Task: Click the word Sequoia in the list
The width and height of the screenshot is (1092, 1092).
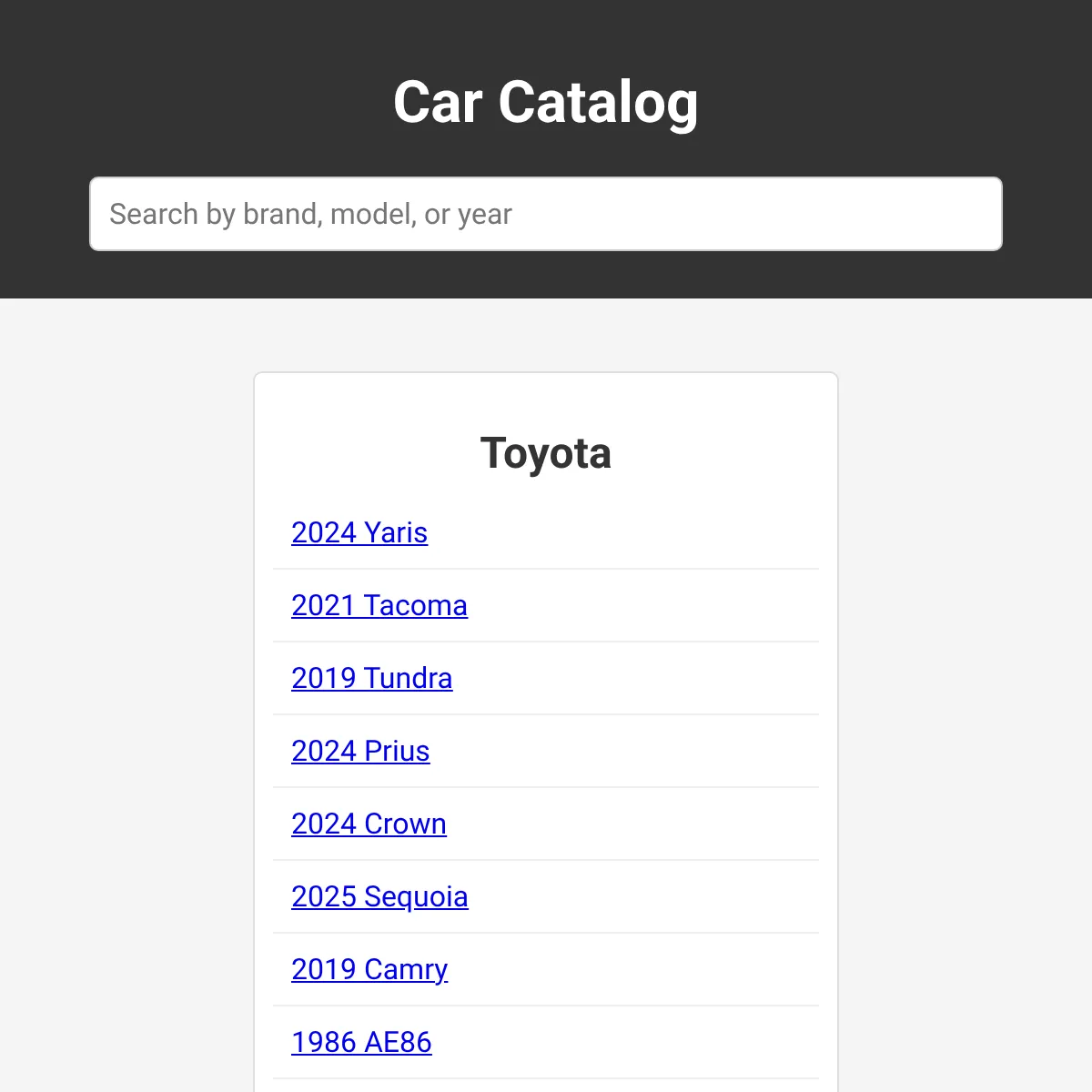Action: click(416, 896)
